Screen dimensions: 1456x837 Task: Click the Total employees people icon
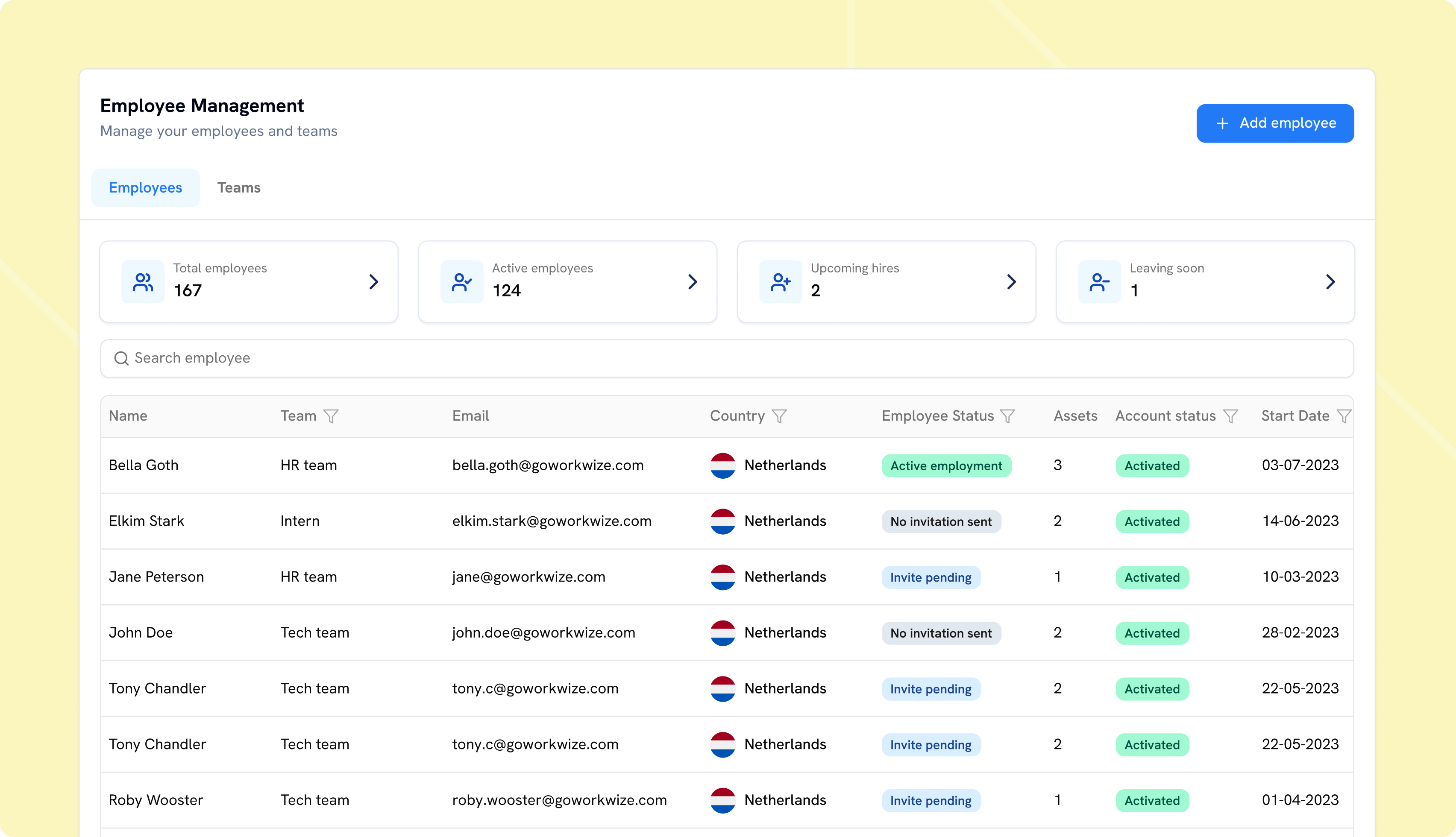point(143,282)
